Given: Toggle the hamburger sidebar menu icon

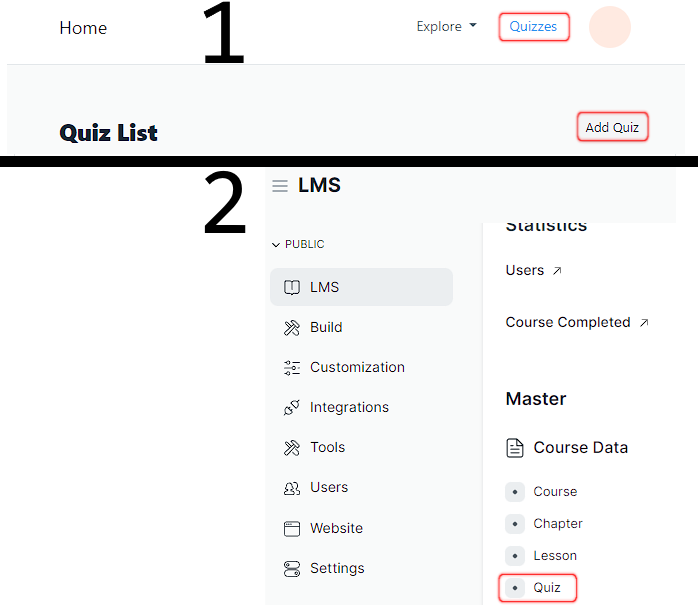Looking at the screenshot, I should [x=280, y=186].
